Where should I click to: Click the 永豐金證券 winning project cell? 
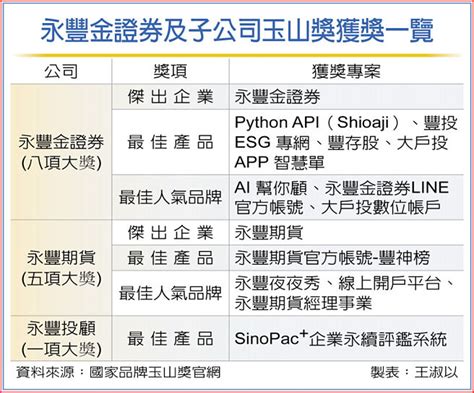tap(346, 97)
